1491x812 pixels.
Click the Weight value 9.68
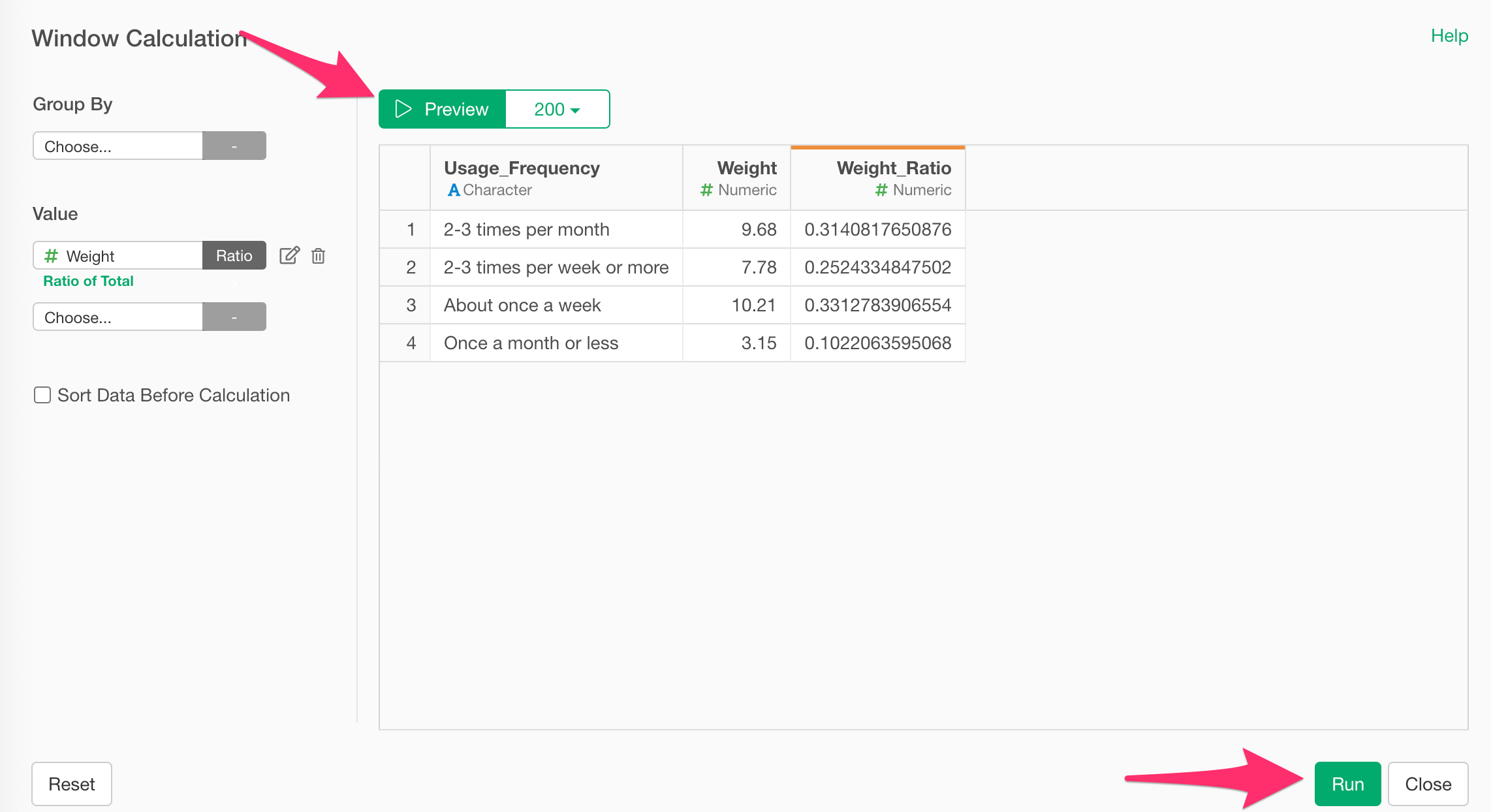coord(736,229)
